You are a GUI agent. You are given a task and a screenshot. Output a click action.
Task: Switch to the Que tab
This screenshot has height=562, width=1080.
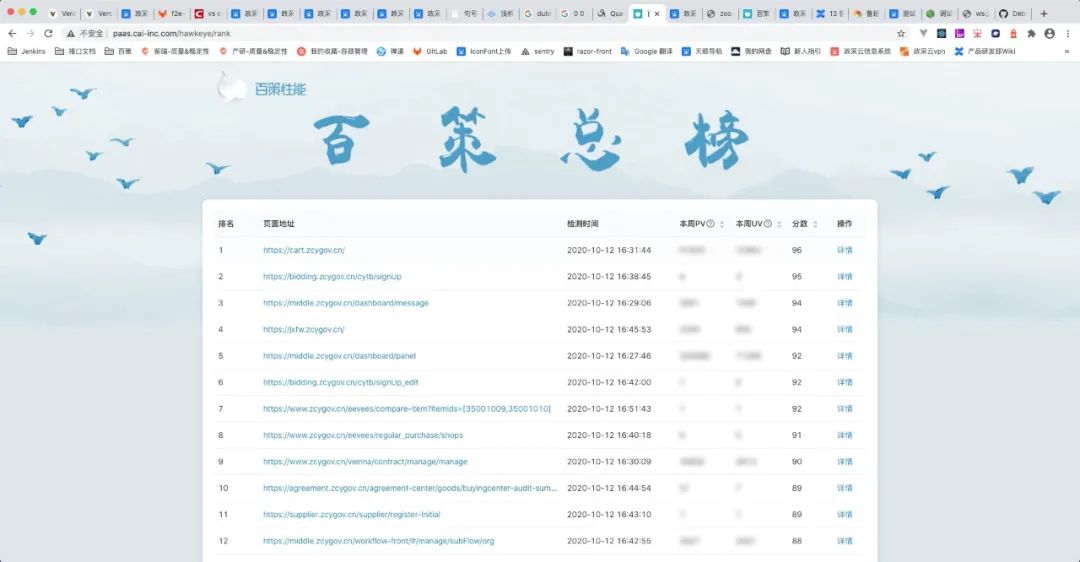coord(610,13)
